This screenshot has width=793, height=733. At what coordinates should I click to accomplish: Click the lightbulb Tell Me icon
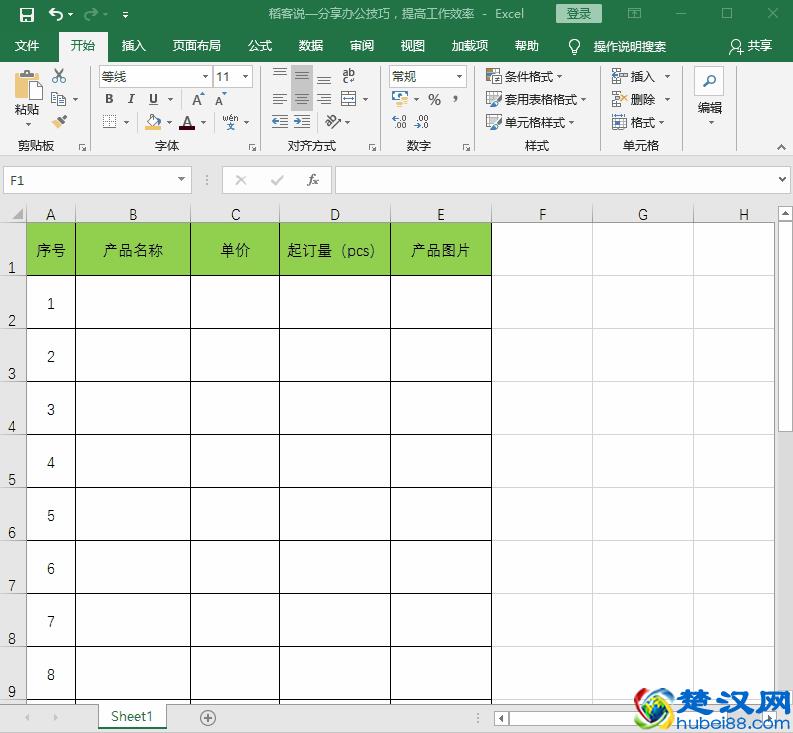[x=574, y=47]
